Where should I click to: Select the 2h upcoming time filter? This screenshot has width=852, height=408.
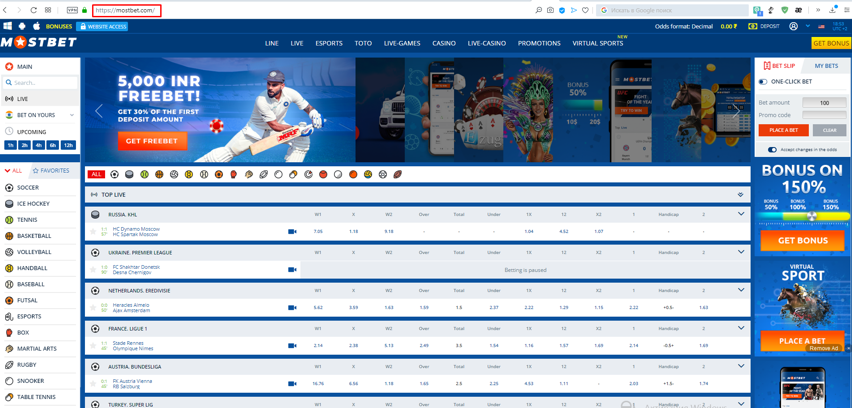pyautogui.click(x=24, y=145)
